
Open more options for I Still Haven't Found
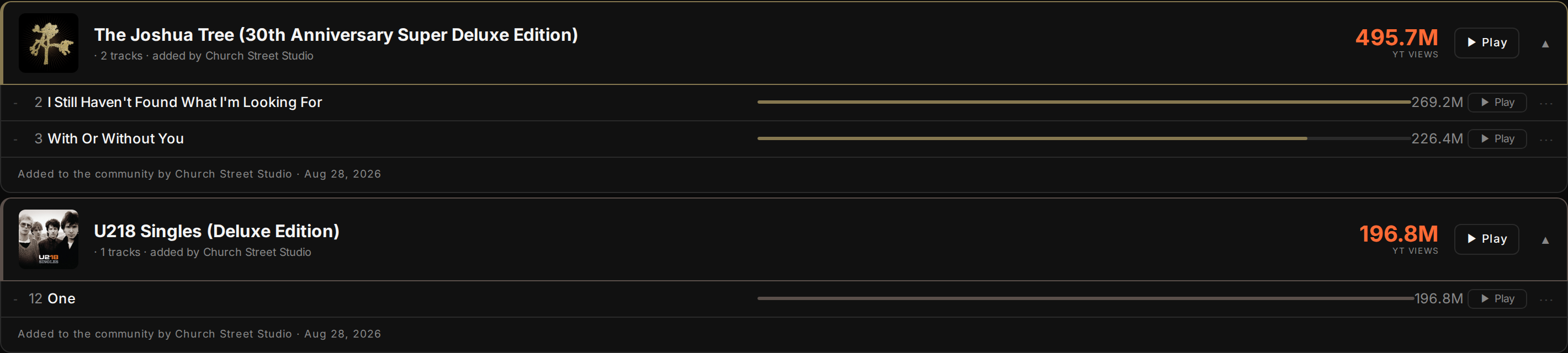(x=1546, y=103)
